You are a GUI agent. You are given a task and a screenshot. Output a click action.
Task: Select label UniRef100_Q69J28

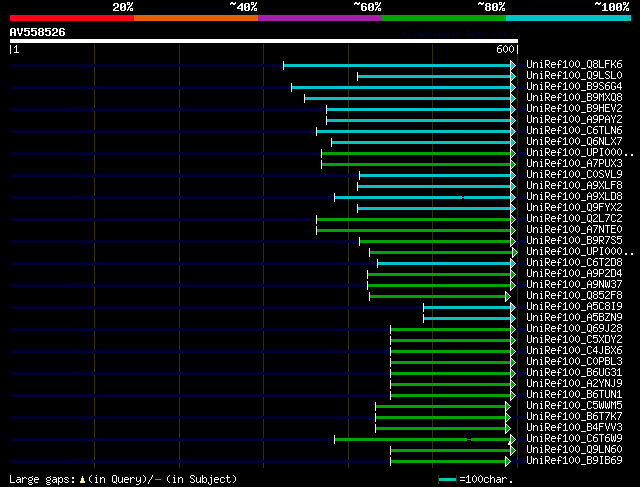[574, 329]
